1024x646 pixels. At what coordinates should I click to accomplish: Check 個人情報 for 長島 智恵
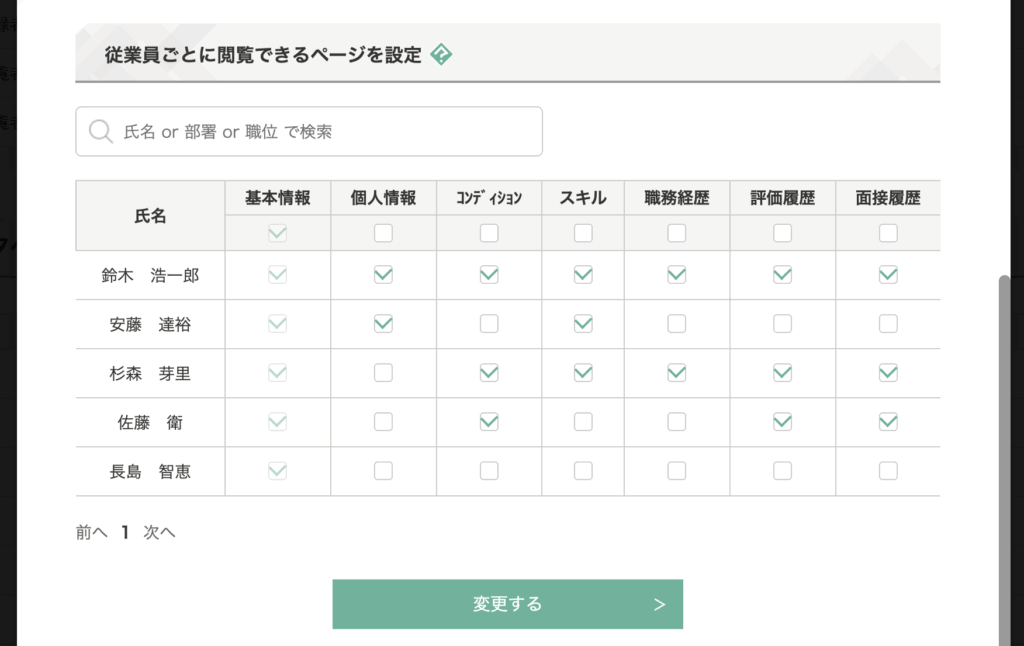pyautogui.click(x=383, y=471)
